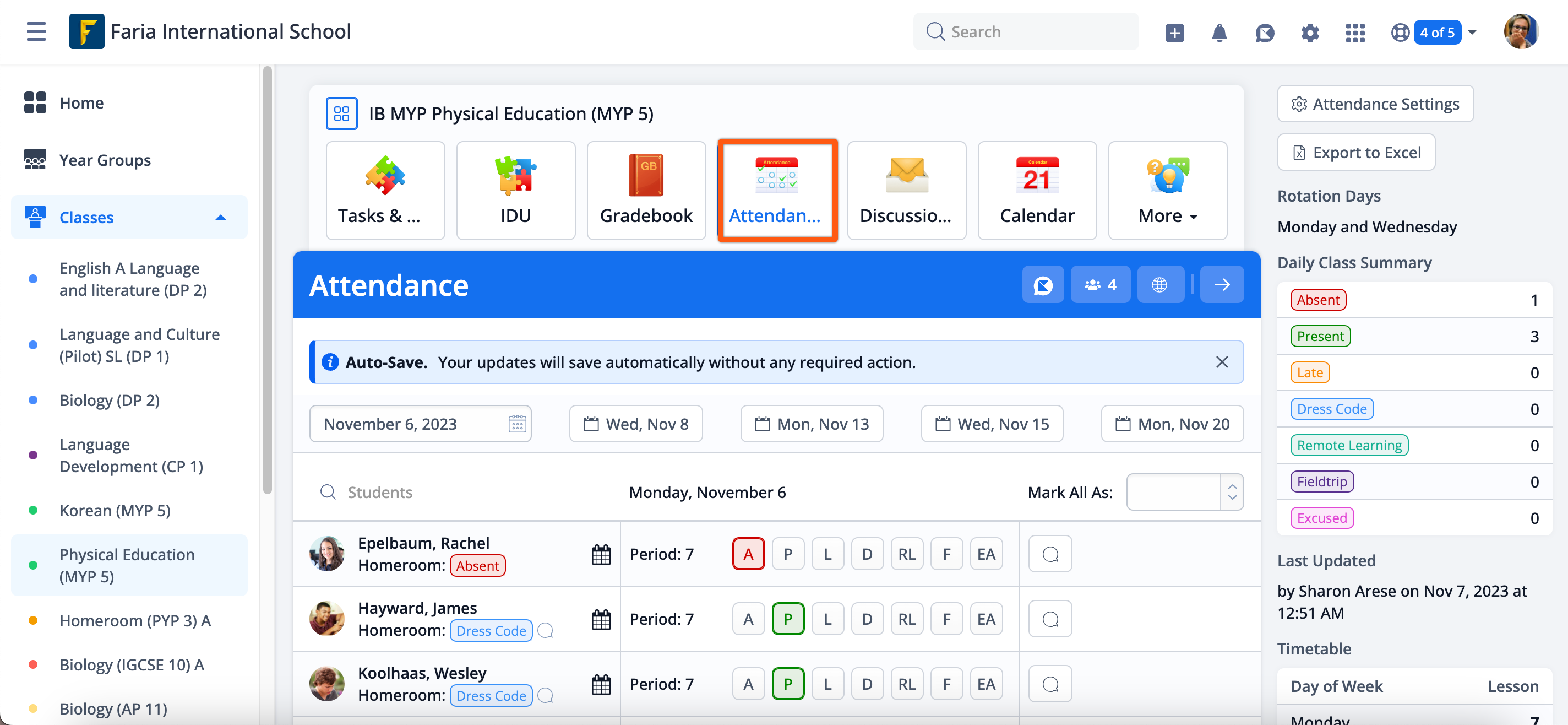The image size is (1568, 725).
Task: Click the 4 members button
Action: tap(1100, 284)
